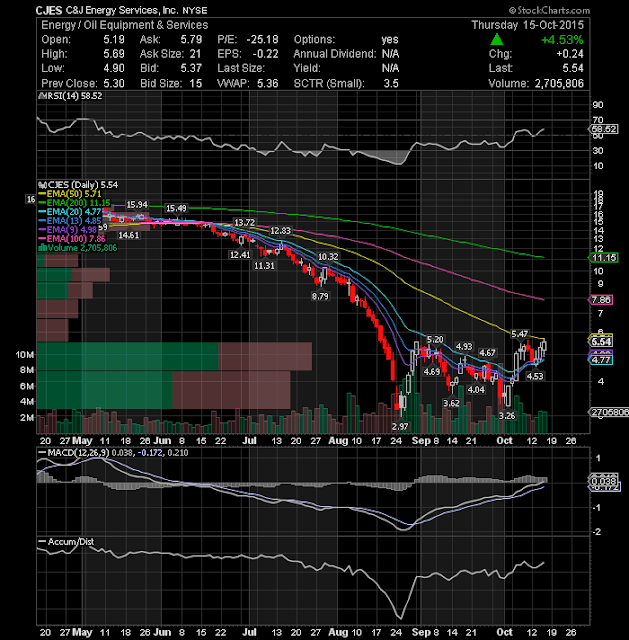Image resolution: width=629 pixels, height=640 pixels.
Task: Click the Accum/Dist indicator label
Action: (x=71, y=542)
